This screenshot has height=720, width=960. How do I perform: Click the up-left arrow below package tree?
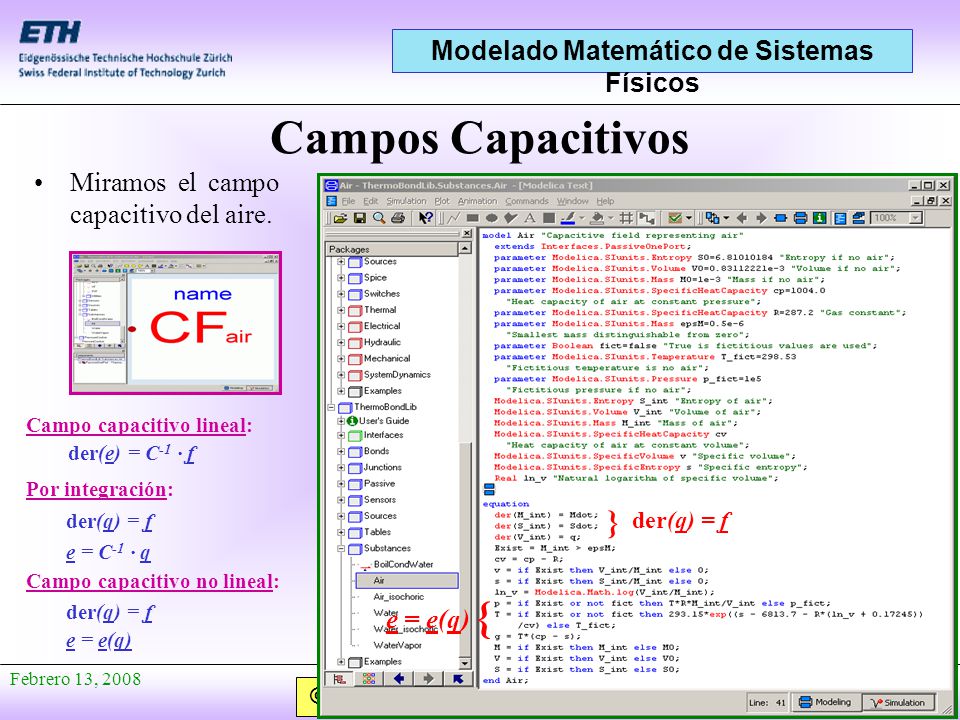[457, 678]
